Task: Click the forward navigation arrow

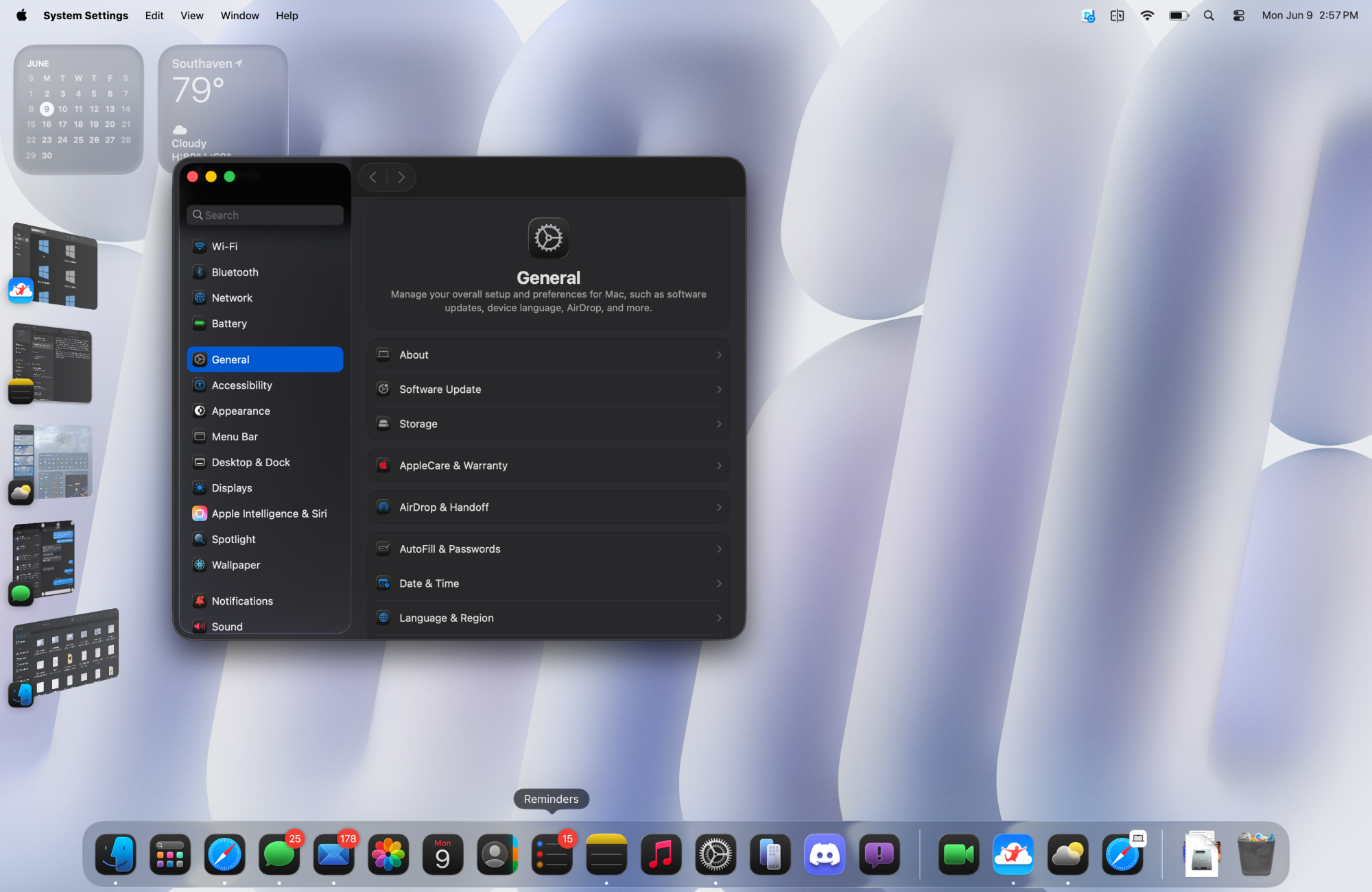Action: [401, 178]
